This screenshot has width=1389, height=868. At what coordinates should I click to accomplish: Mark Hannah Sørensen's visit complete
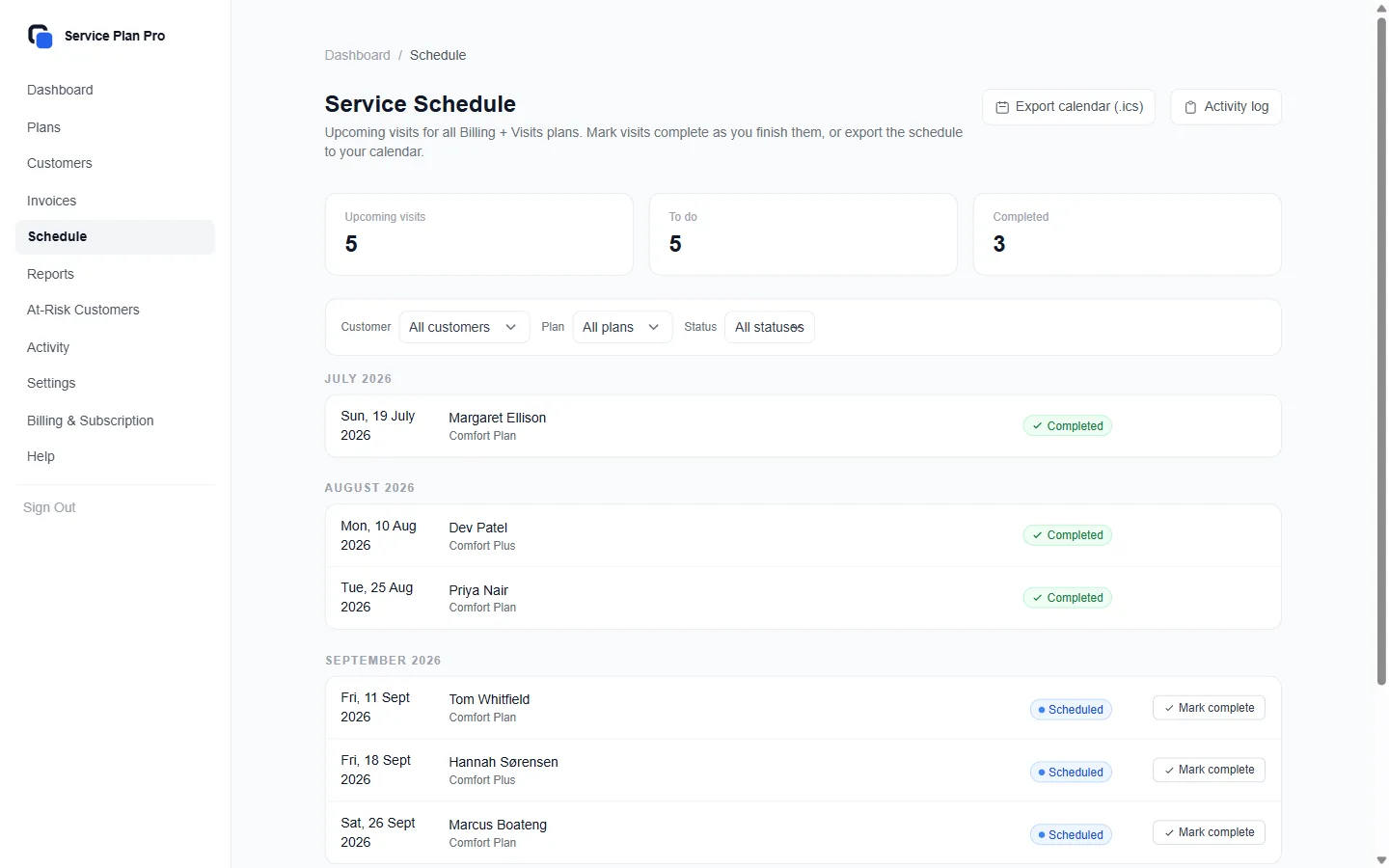click(x=1209, y=770)
